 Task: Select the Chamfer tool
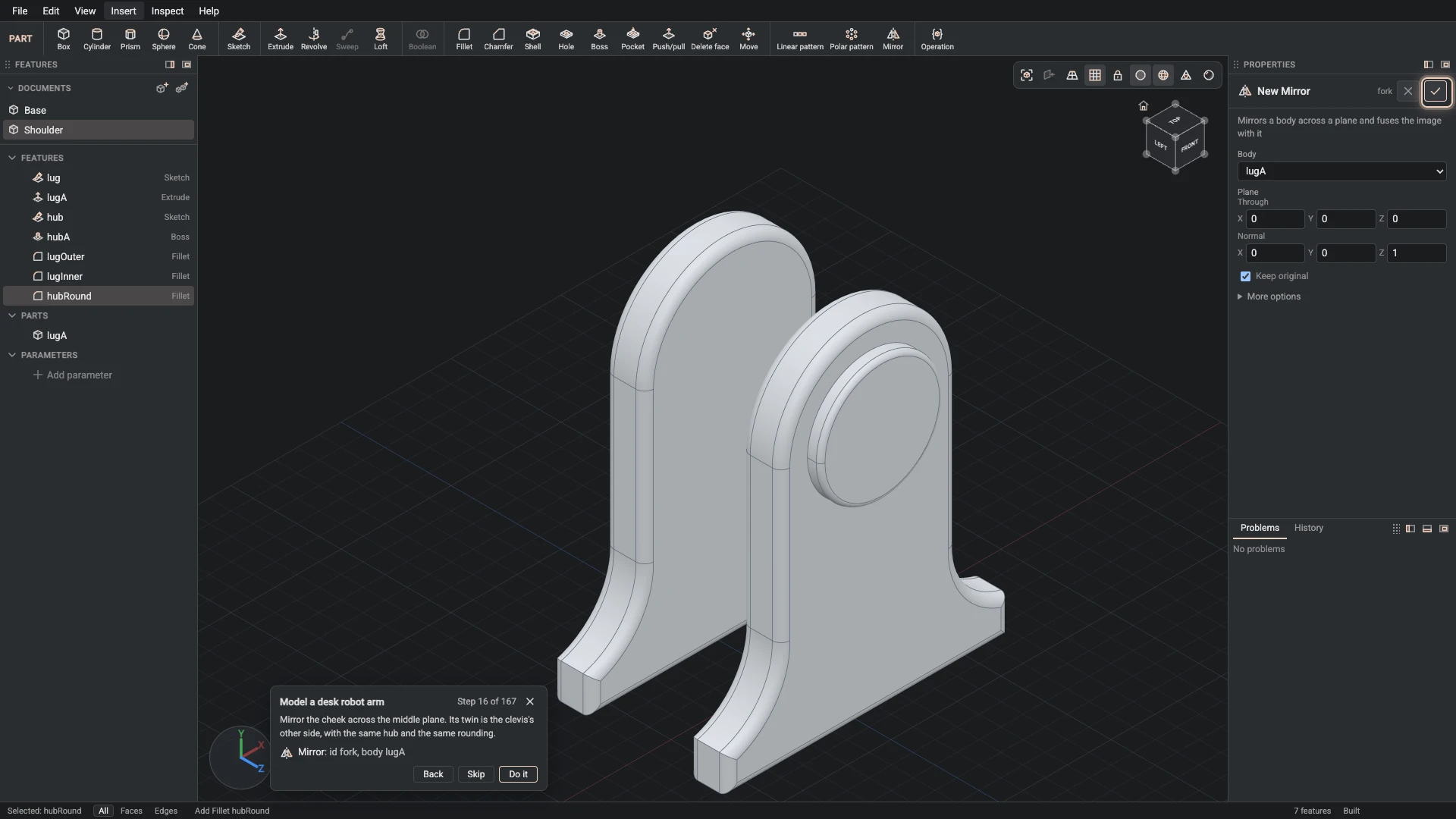coord(498,39)
